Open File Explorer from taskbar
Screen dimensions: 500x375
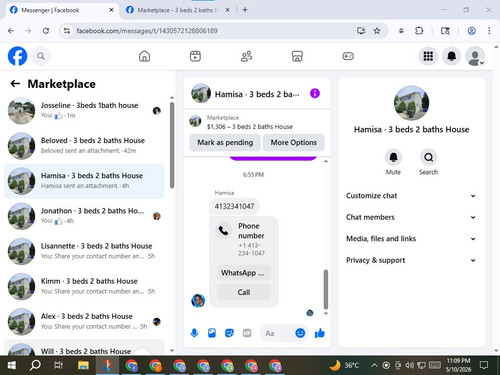pyautogui.click(x=83, y=365)
